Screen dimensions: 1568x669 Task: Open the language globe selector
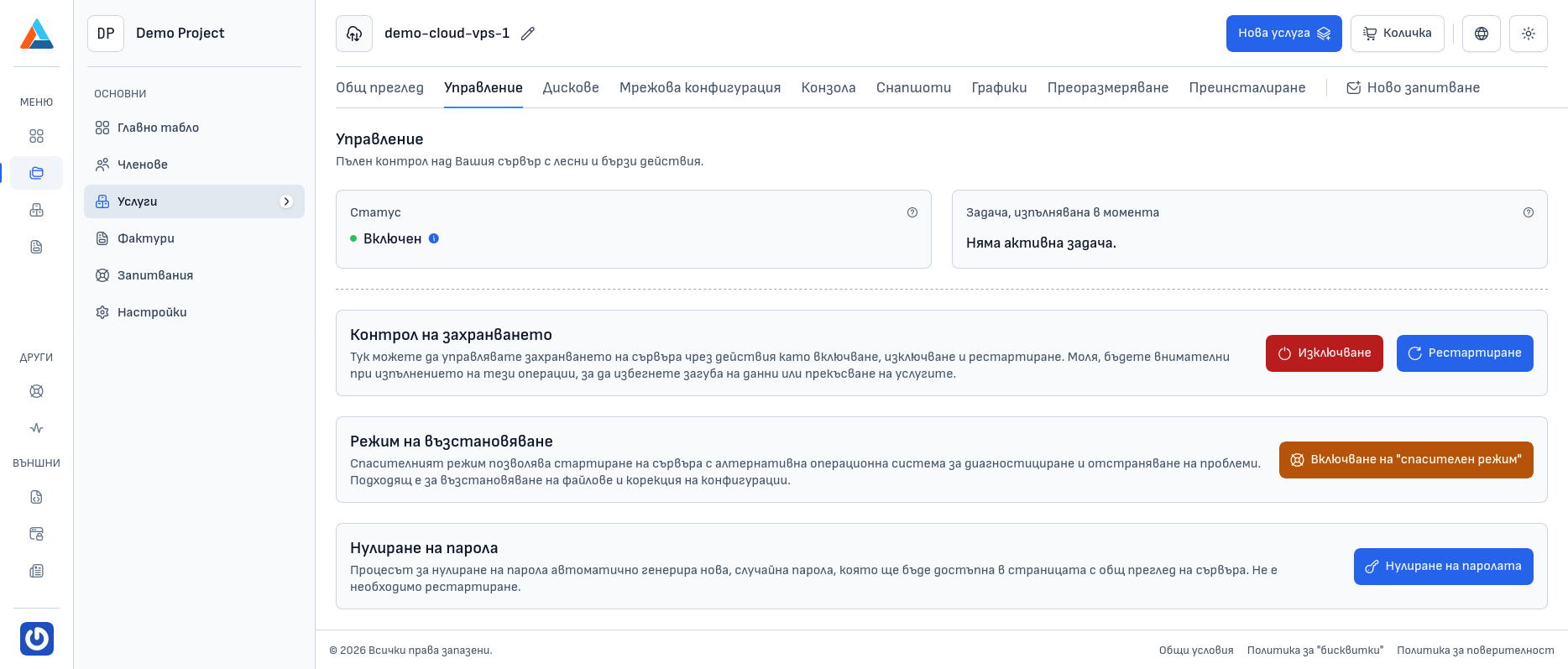click(x=1481, y=34)
